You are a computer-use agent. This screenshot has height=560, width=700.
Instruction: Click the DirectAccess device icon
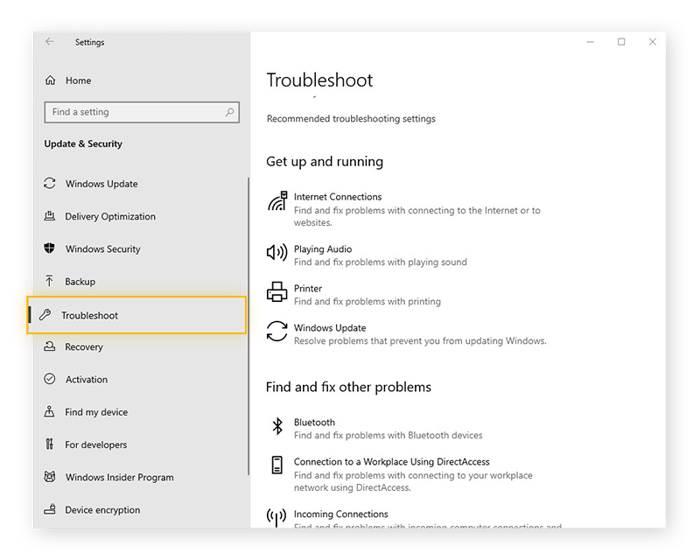point(277,465)
